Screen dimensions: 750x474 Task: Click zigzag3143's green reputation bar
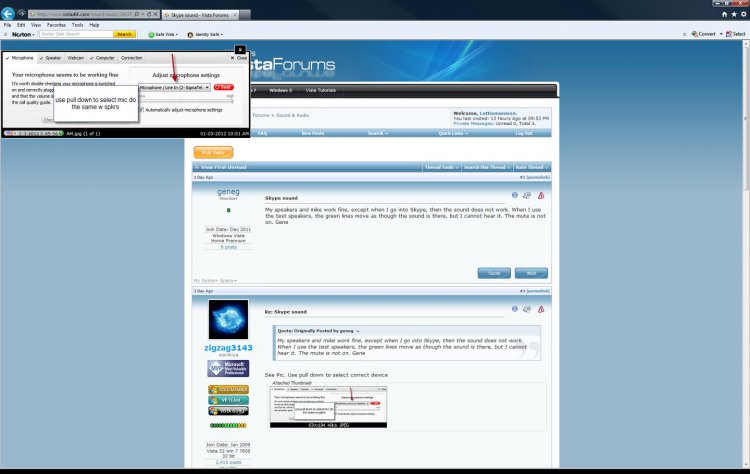(228, 425)
